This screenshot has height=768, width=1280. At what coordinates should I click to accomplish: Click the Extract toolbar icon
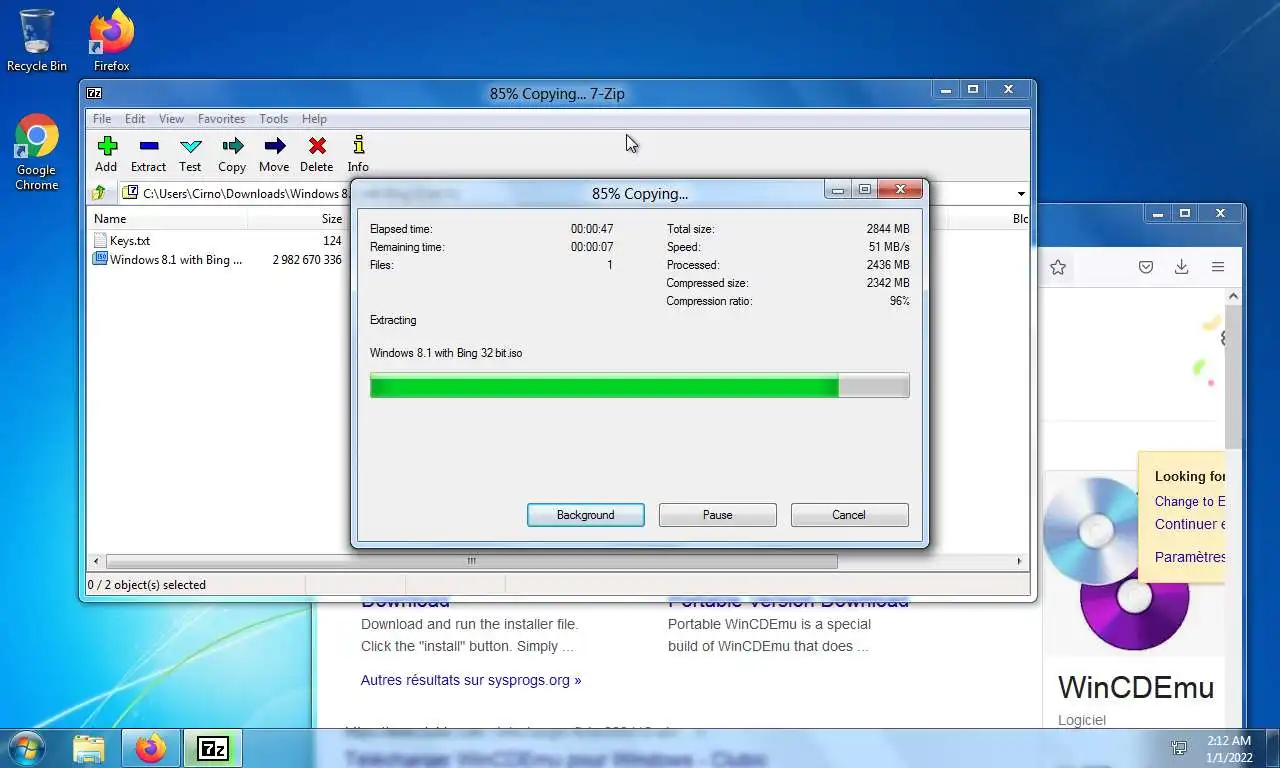(x=148, y=154)
